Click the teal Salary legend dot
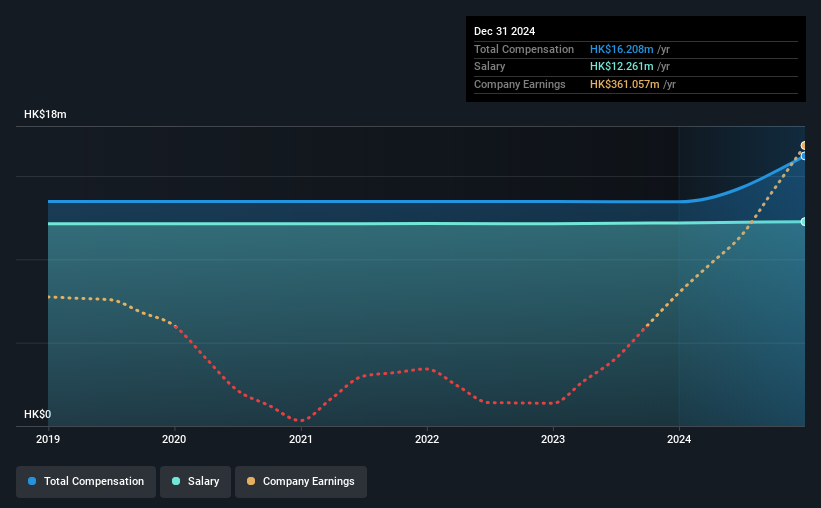The width and height of the screenshot is (821, 508). (176, 481)
